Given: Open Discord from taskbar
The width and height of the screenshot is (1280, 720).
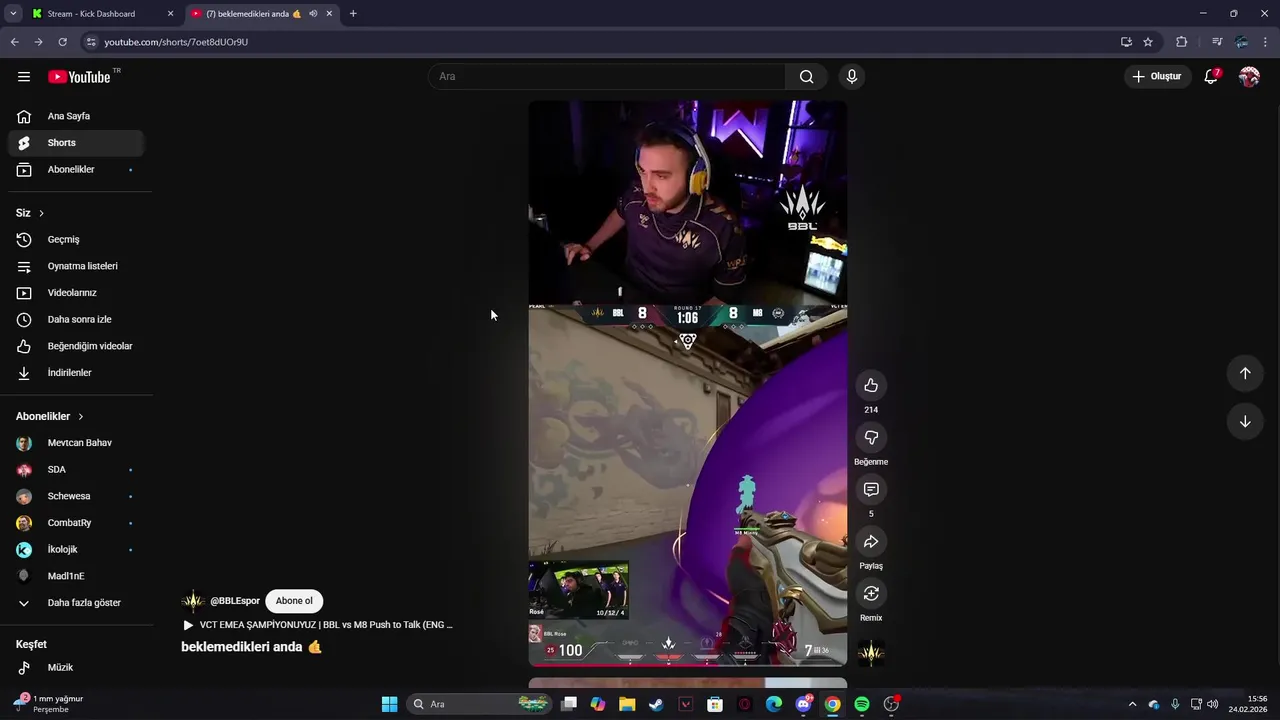Looking at the screenshot, I should tap(803, 704).
